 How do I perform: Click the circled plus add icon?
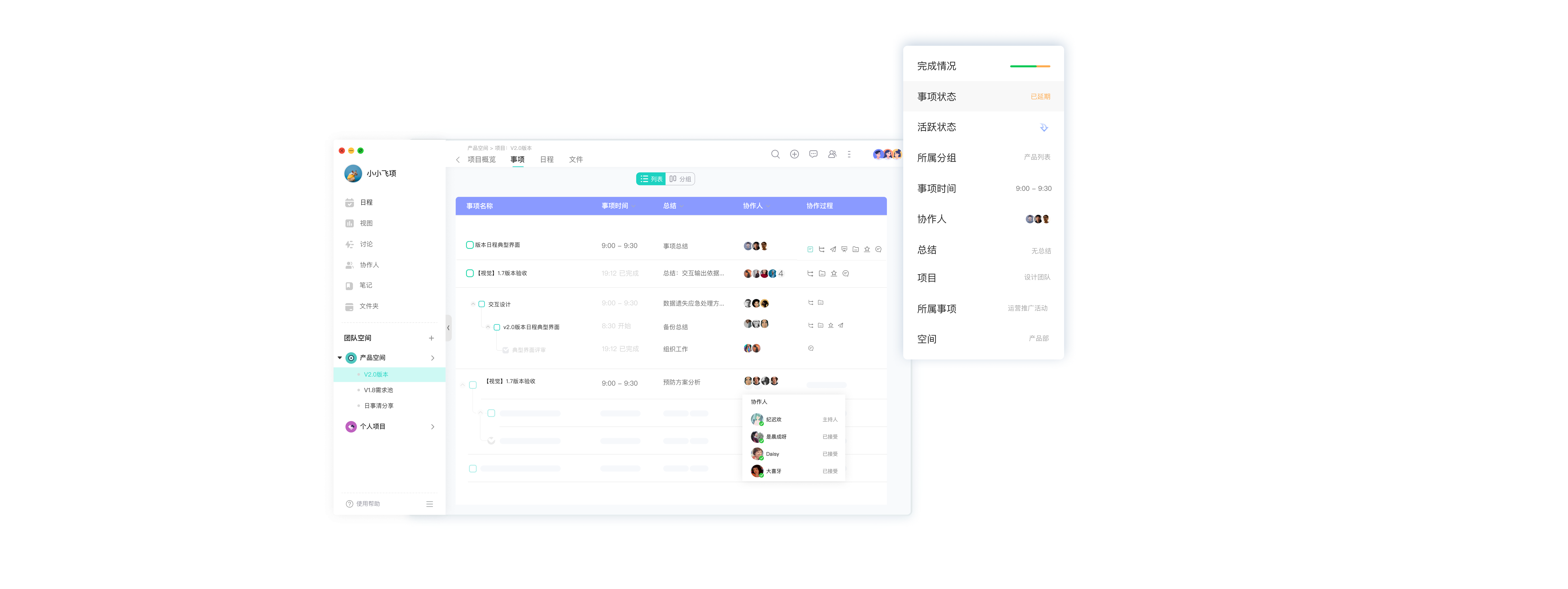click(x=794, y=154)
